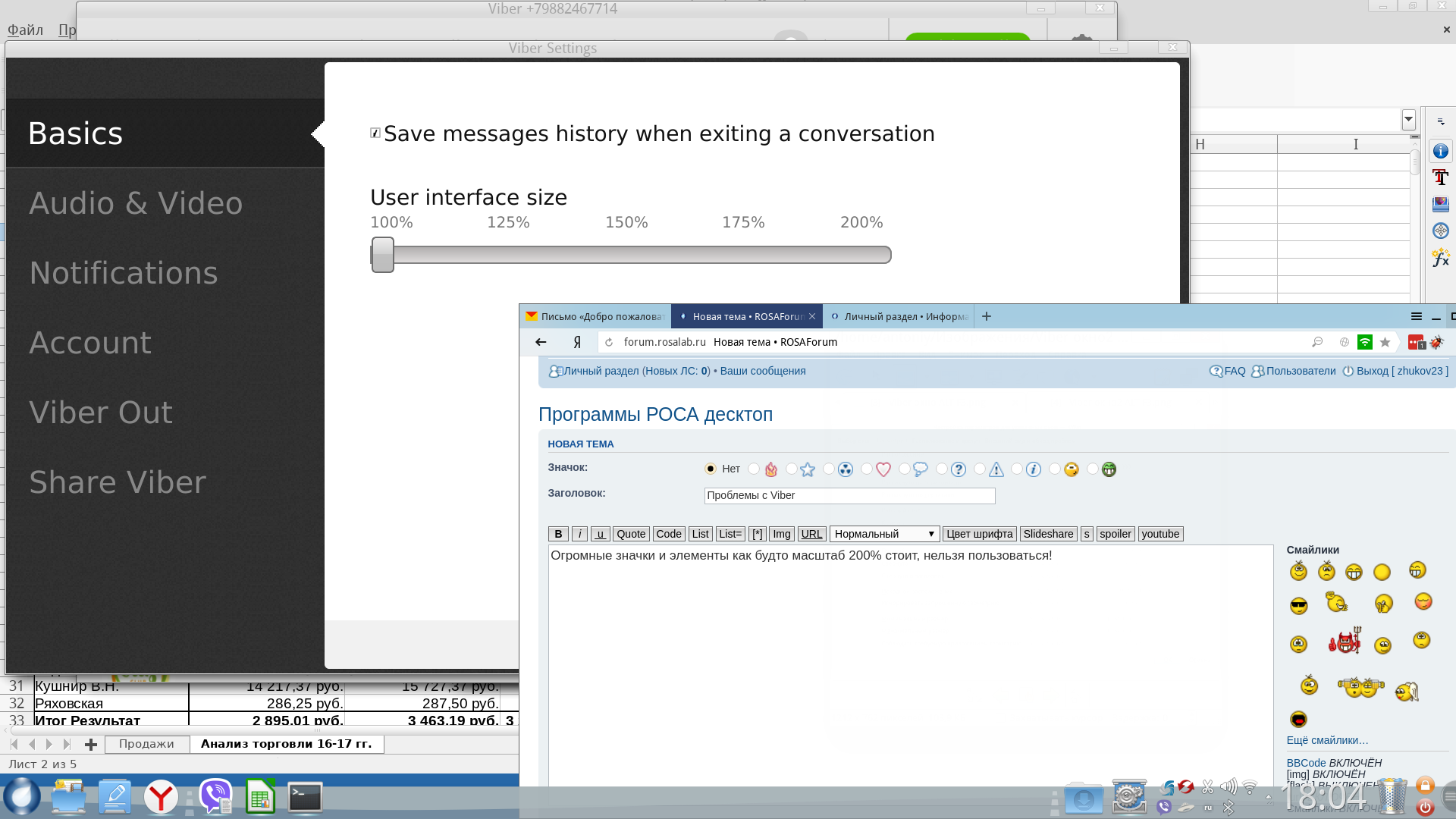Switch to the Продажи sheet tab
Screen dimensions: 1456x819
click(146, 744)
